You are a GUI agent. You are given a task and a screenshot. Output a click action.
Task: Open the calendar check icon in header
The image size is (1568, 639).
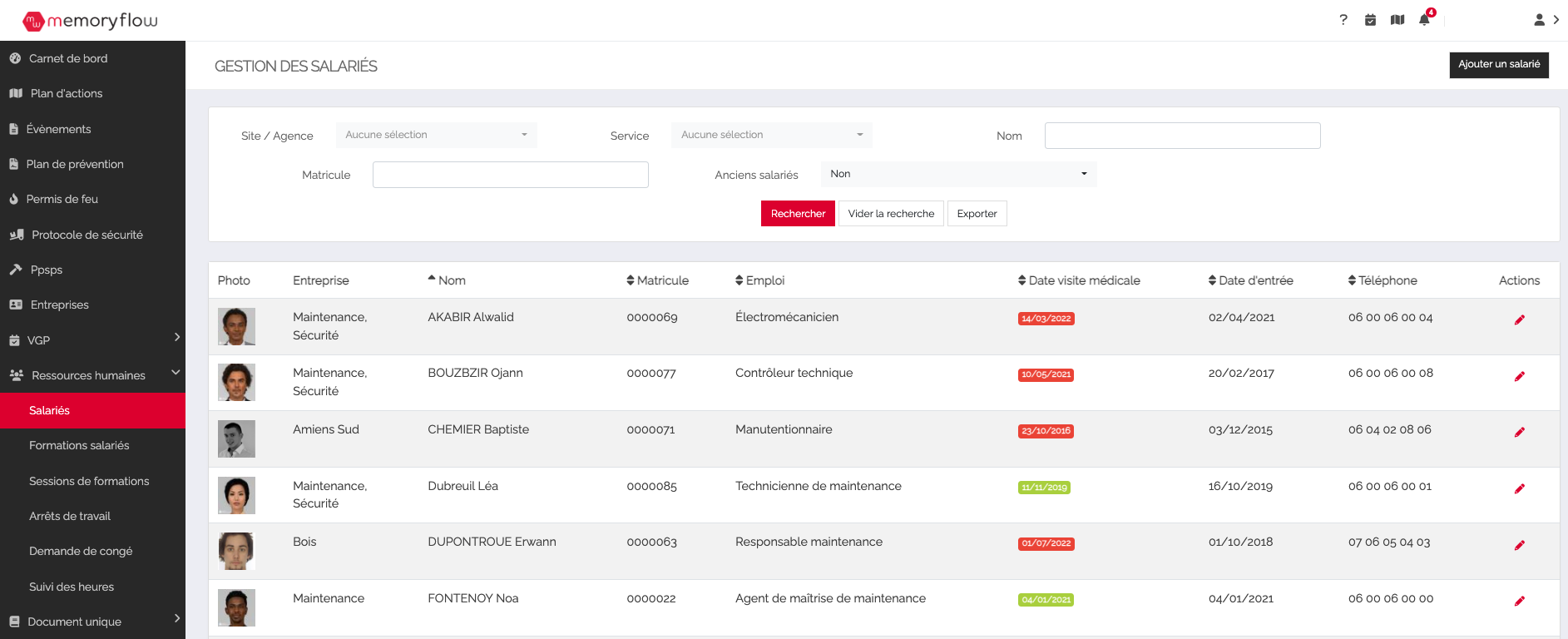(x=1370, y=20)
